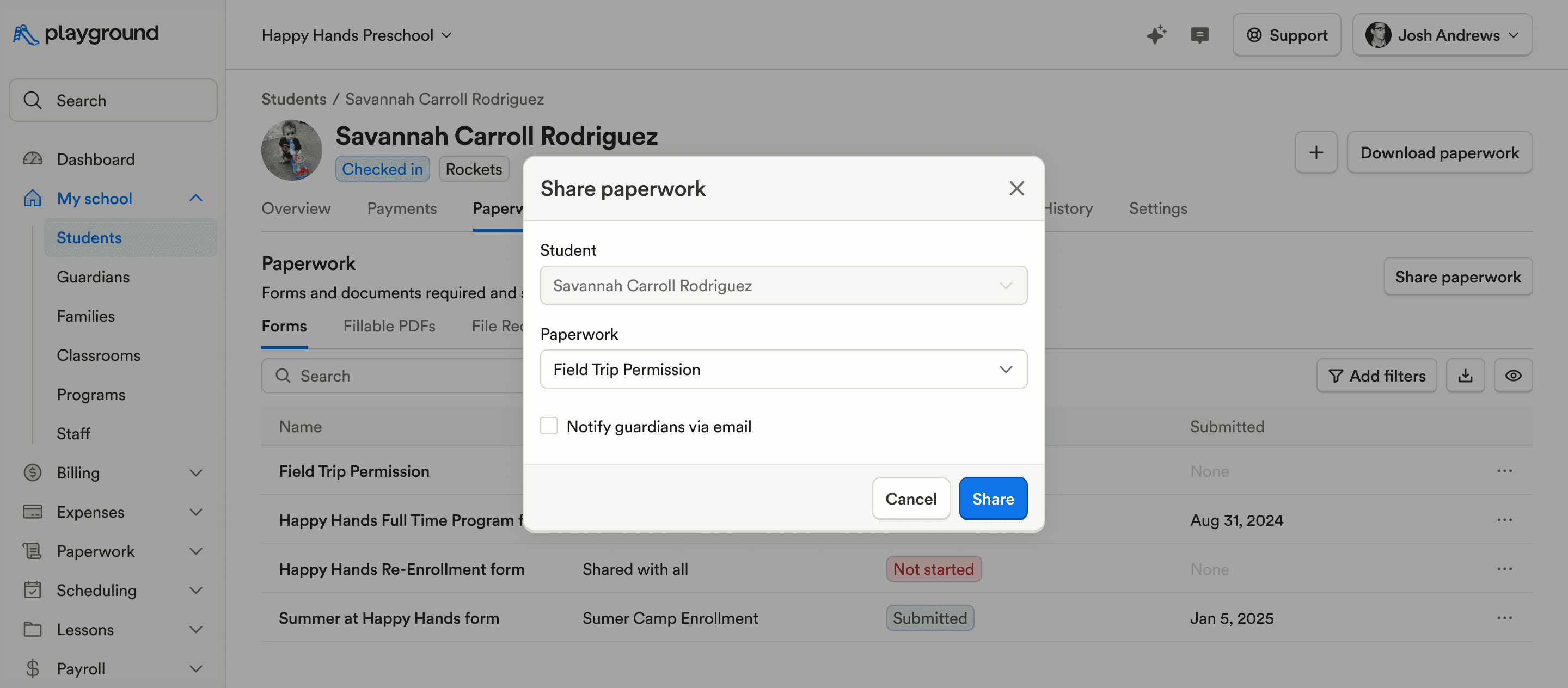The width and height of the screenshot is (1568, 688).
Task: Open options for Summer at Happy Hands form
Action: tap(1504, 618)
